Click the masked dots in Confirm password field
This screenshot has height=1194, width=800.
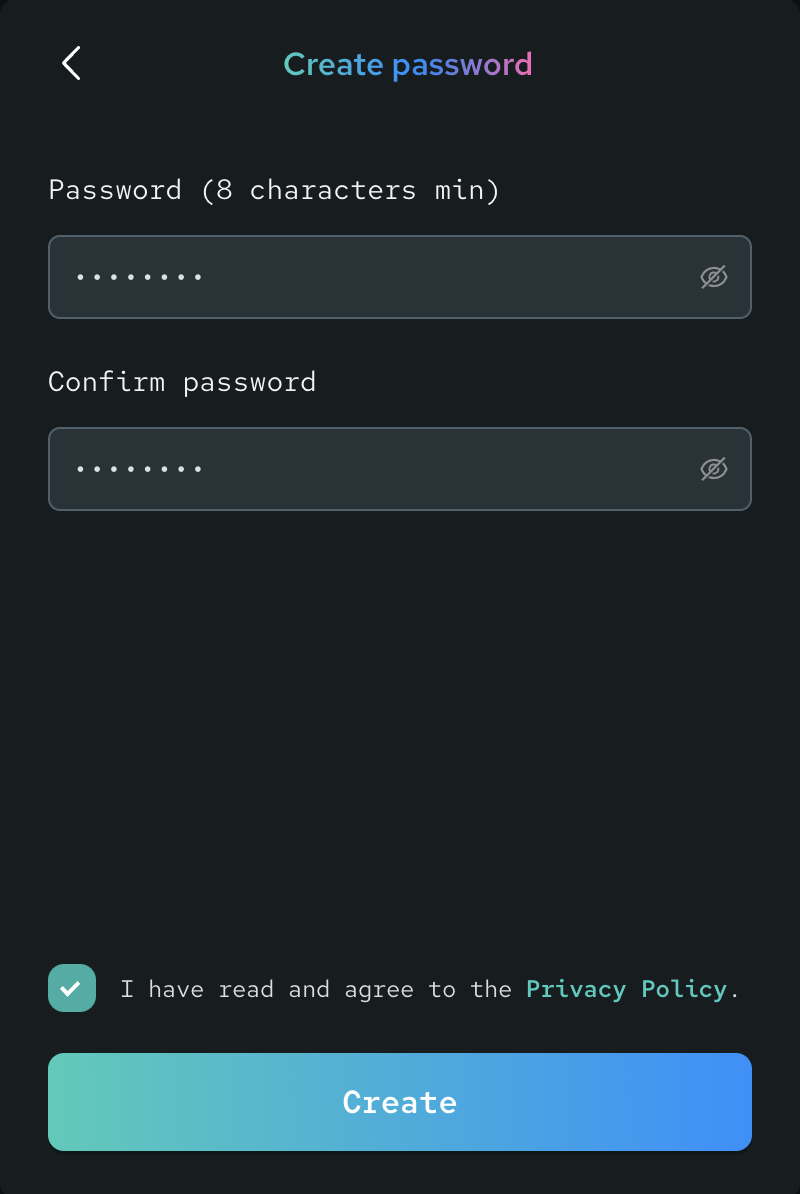point(140,469)
